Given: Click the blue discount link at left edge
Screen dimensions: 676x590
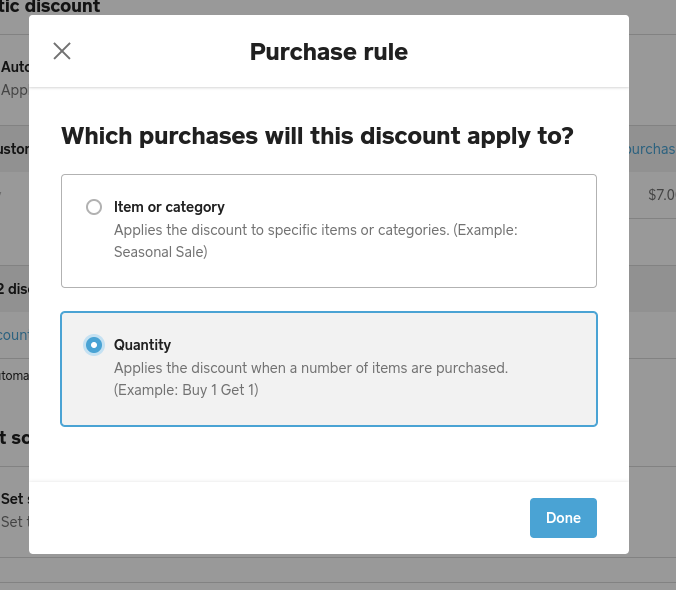Looking at the screenshot, I should coord(14,335).
